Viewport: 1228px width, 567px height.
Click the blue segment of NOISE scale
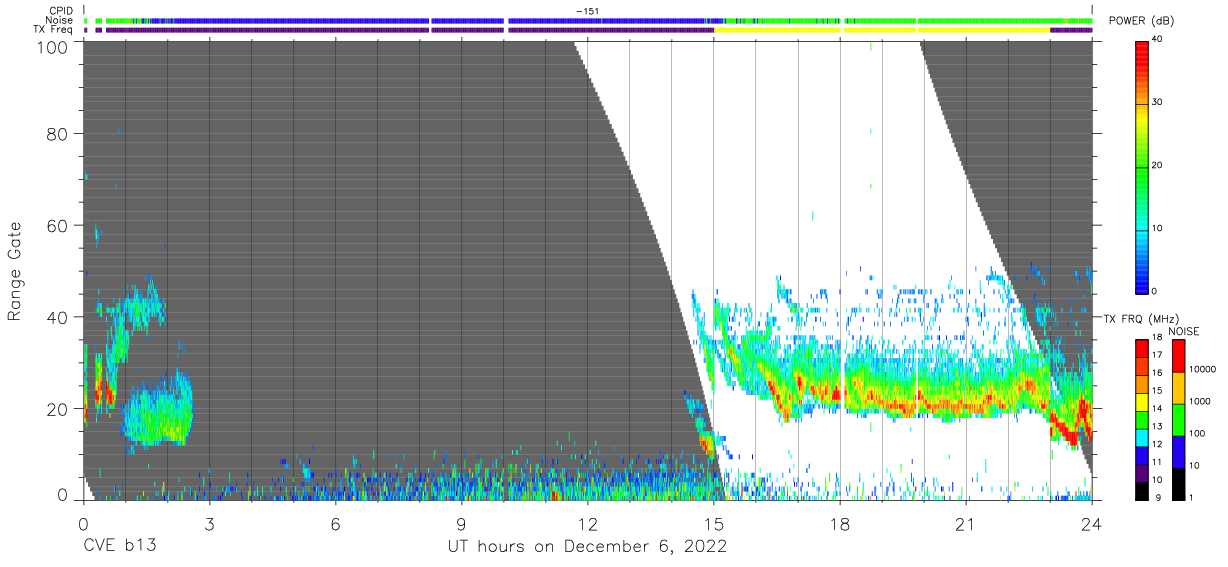tap(1178, 452)
